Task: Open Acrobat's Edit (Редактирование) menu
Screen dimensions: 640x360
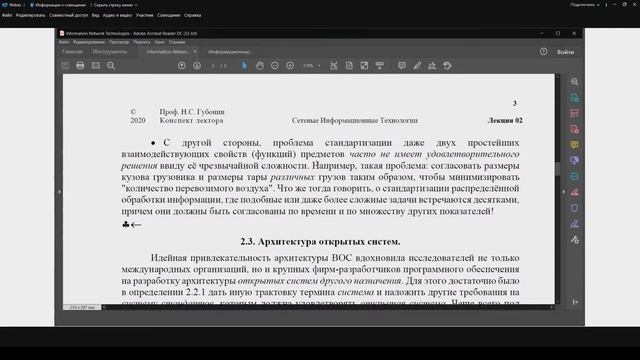Action: (89, 42)
